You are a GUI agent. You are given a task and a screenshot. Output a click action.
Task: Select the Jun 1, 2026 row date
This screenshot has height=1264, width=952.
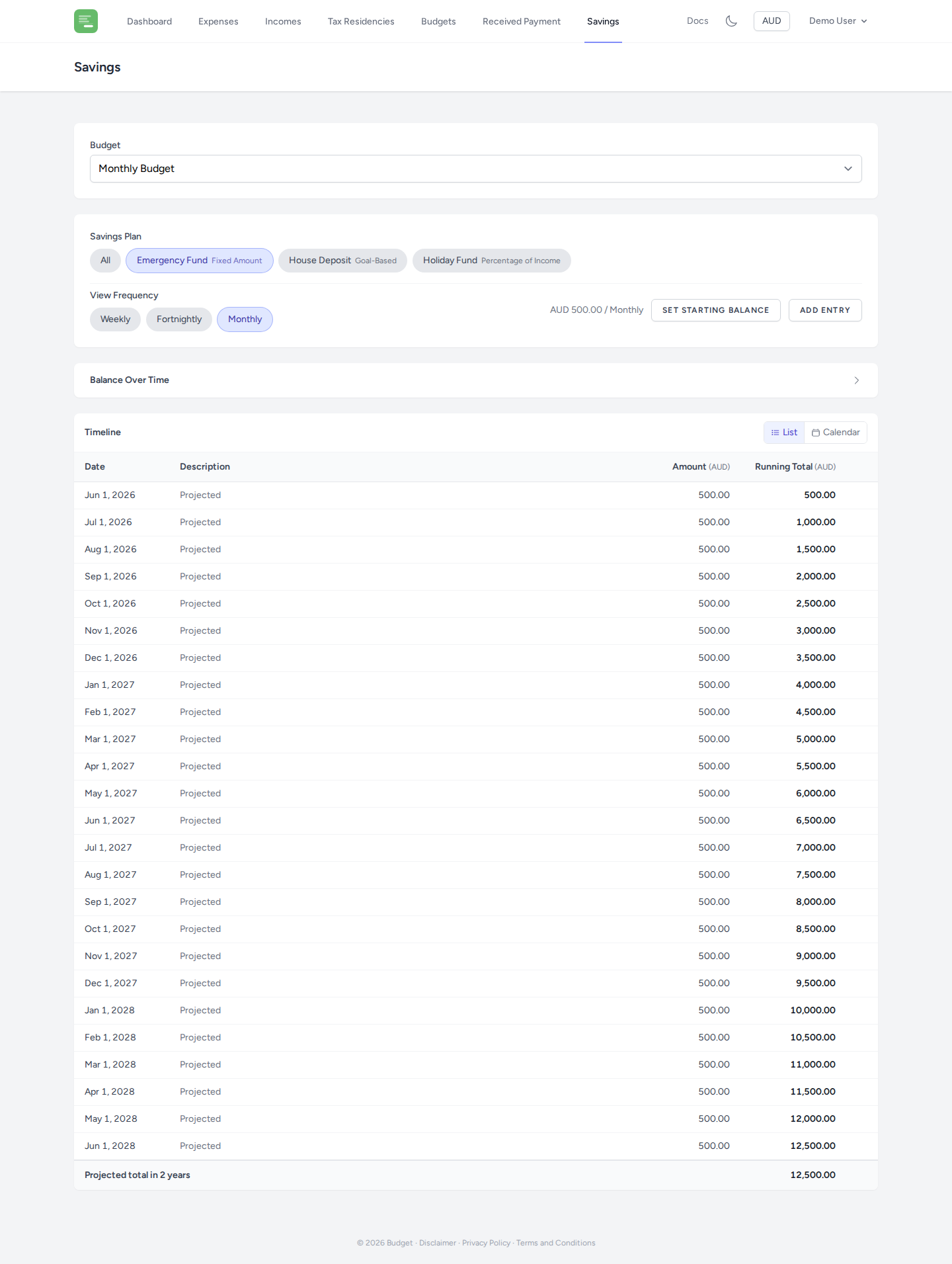click(110, 495)
